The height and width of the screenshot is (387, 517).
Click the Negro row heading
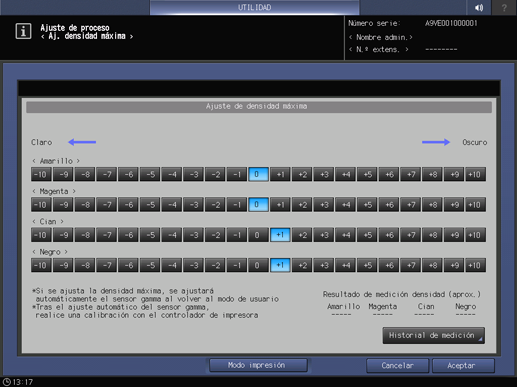pyautogui.click(x=50, y=252)
